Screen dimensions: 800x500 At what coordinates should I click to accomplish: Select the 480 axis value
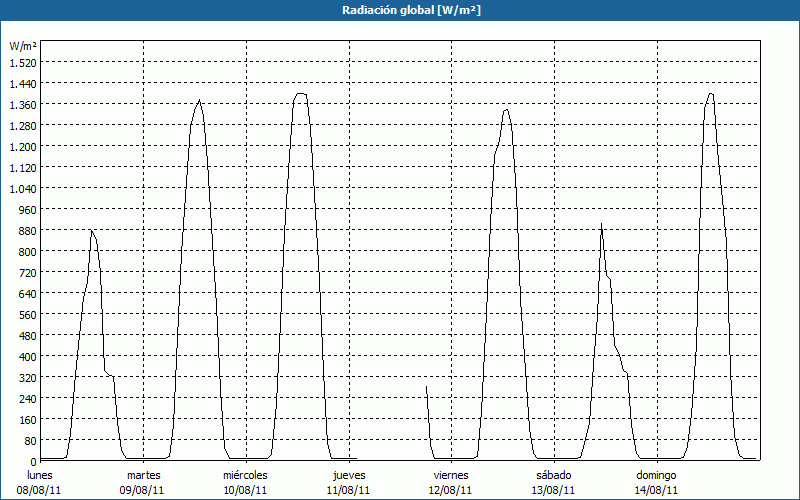pos(28,336)
